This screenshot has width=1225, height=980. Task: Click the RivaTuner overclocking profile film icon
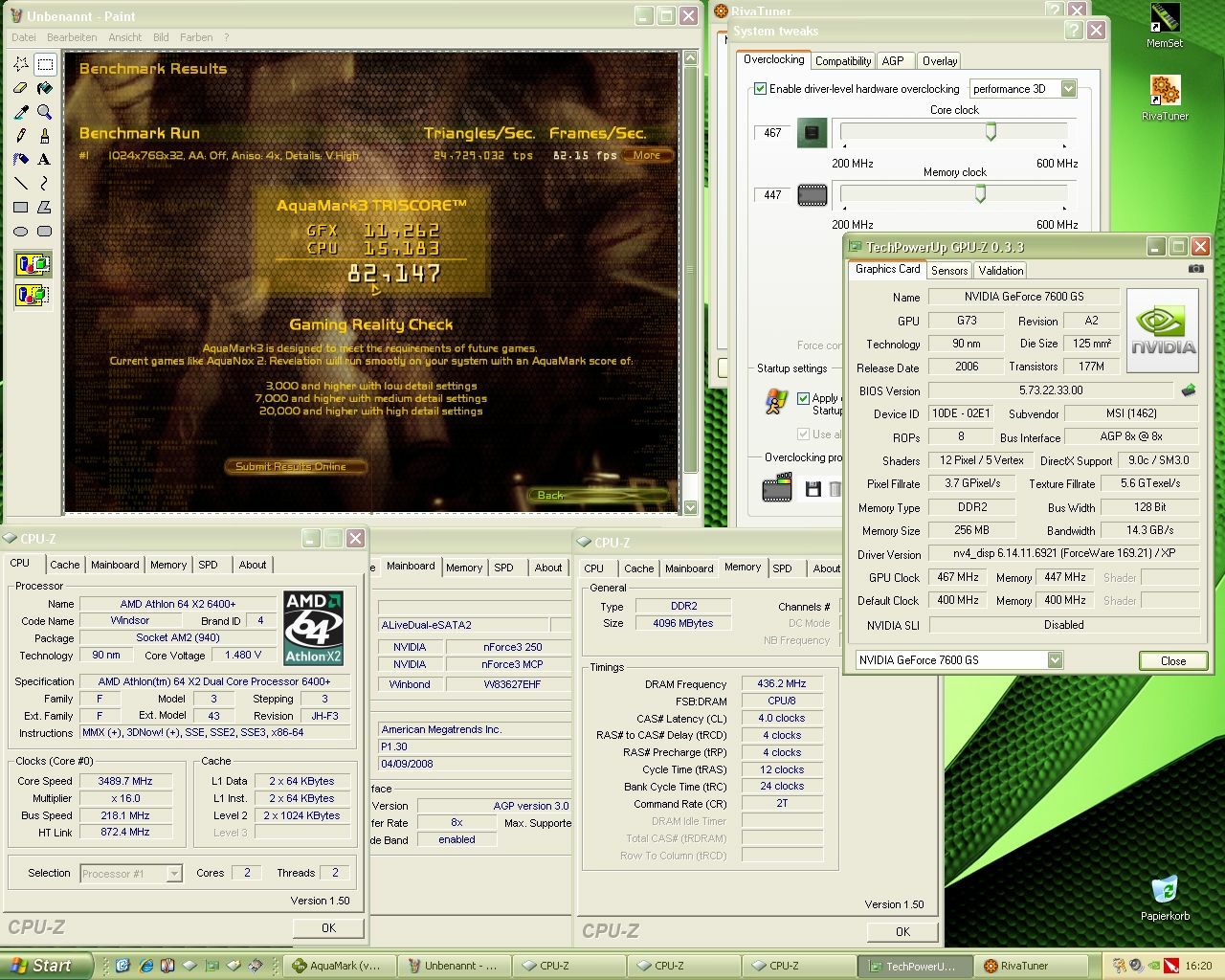pyautogui.click(x=776, y=489)
